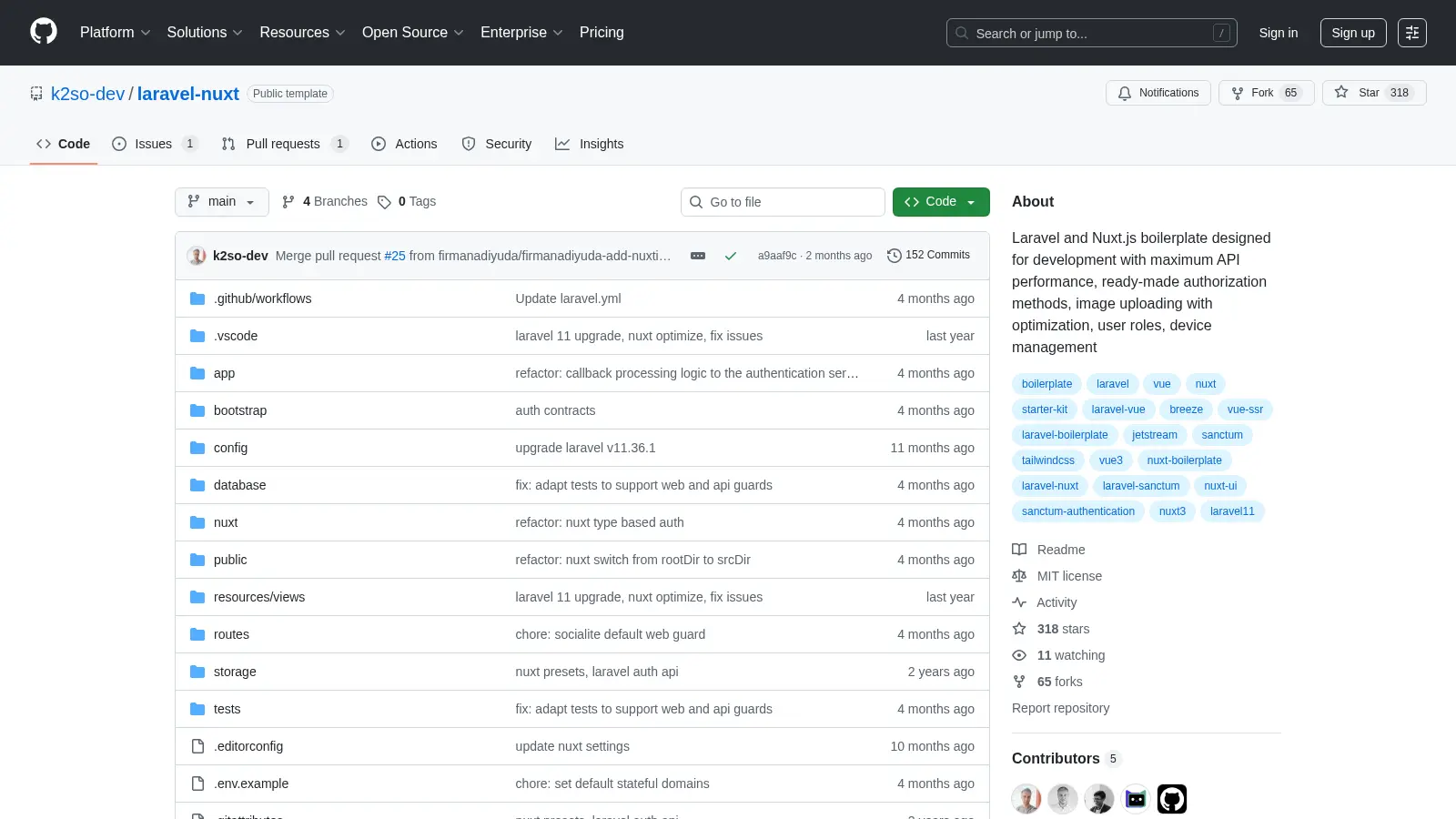The image size is (1456, 819).
Task: Click the boilerplate topic tag
Action: (1046, 384)
